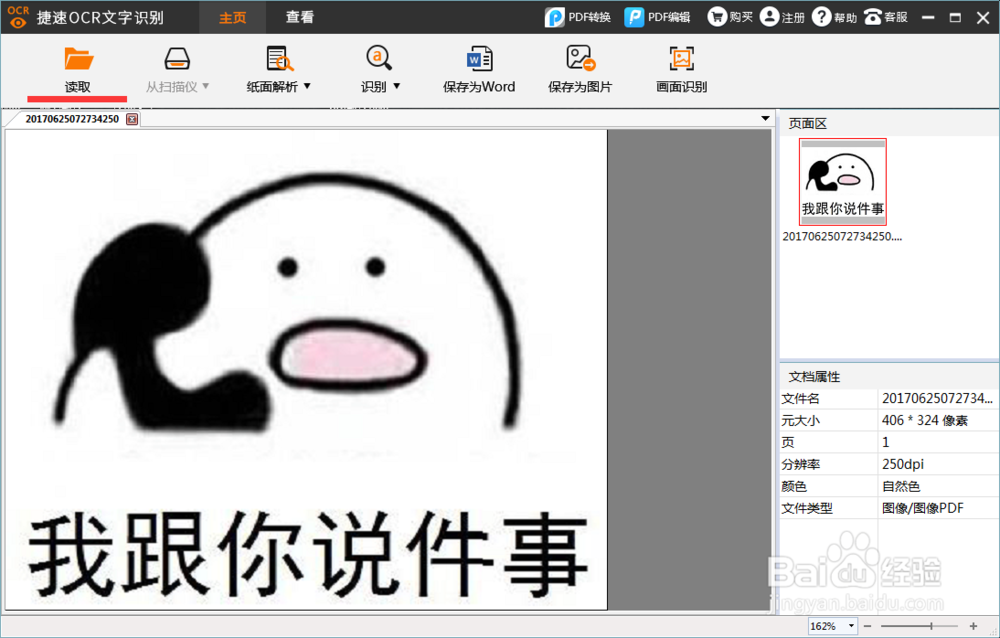Click the 从扫描仪 scanner icon

177,58
